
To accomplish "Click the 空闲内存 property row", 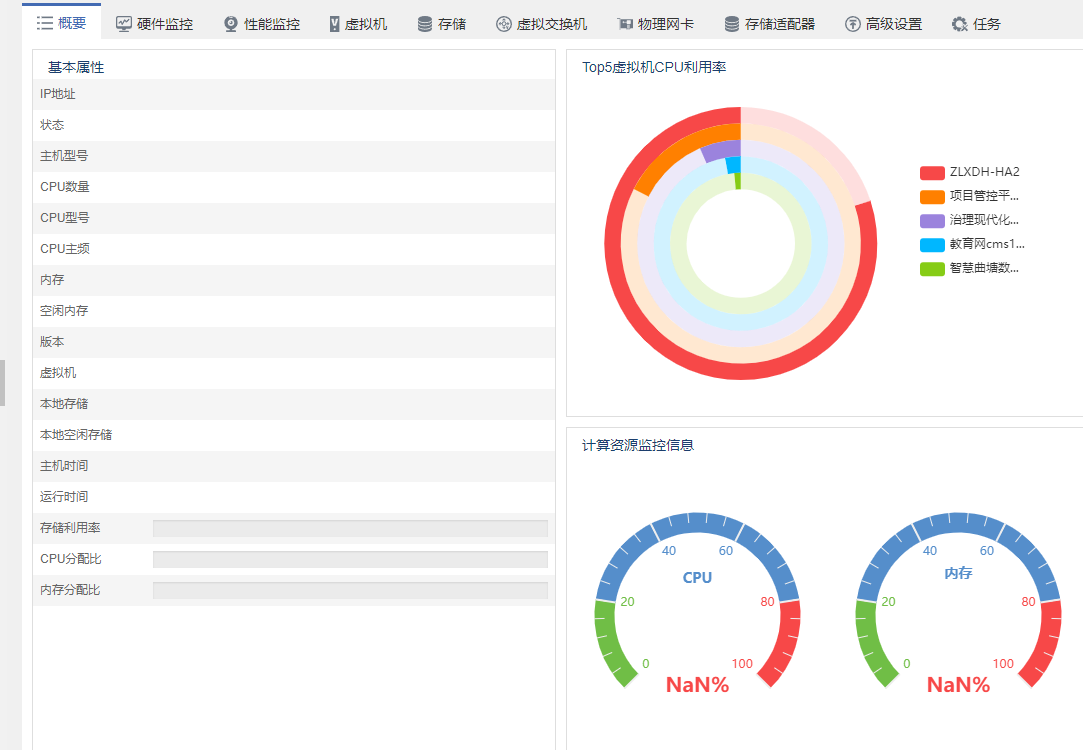I will point(294,311).
